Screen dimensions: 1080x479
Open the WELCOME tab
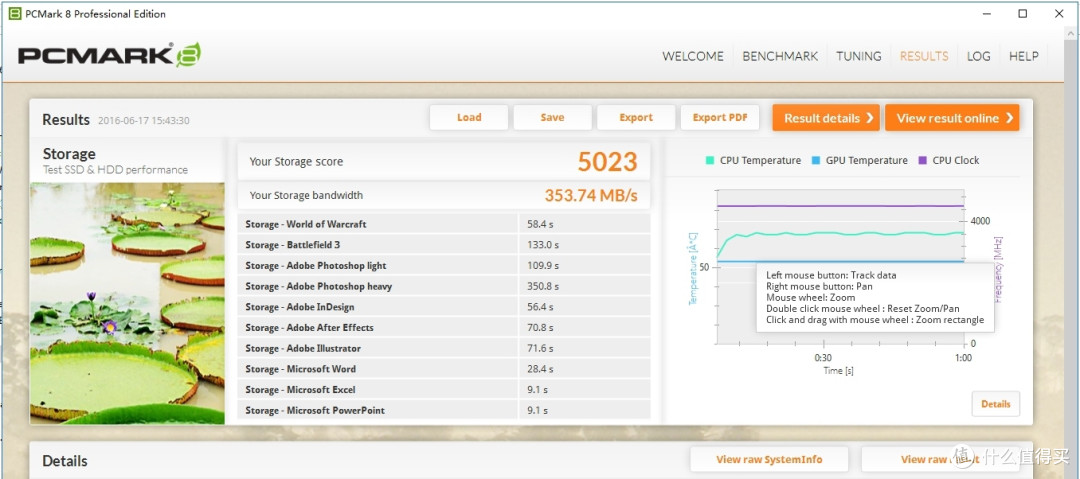coord(693,57)
